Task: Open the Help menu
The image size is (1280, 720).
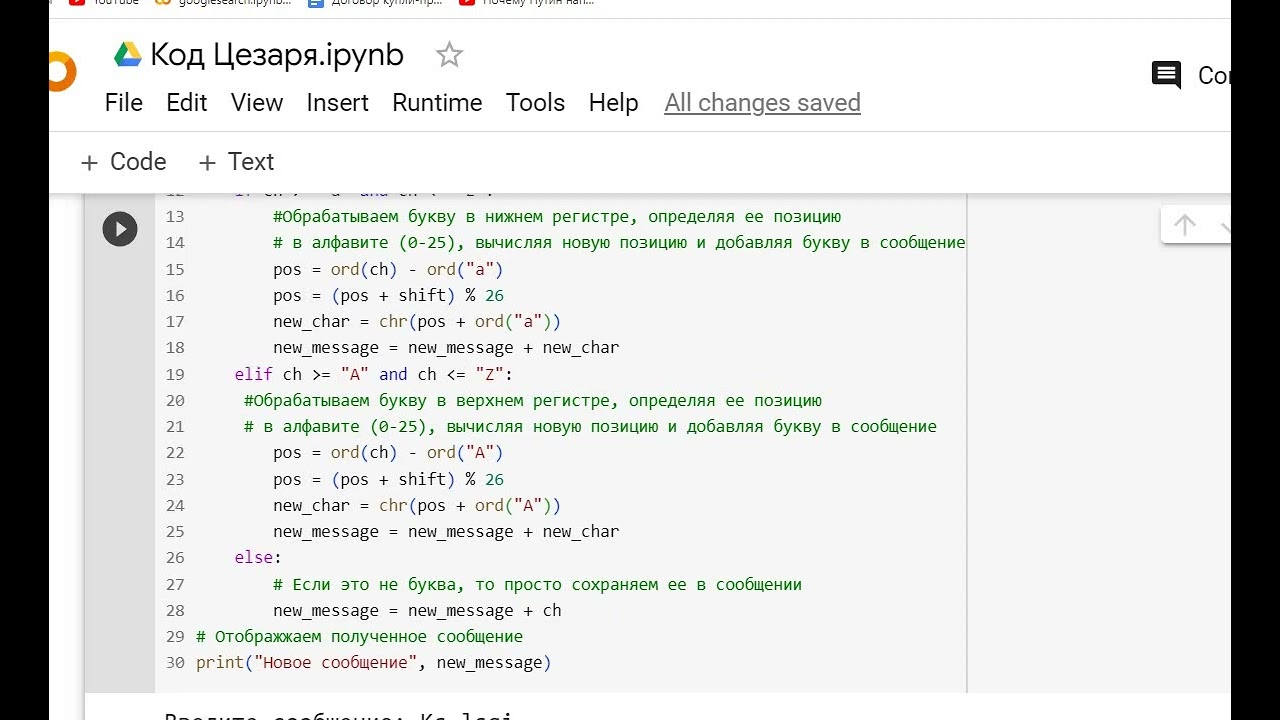Action: point(613,103)
